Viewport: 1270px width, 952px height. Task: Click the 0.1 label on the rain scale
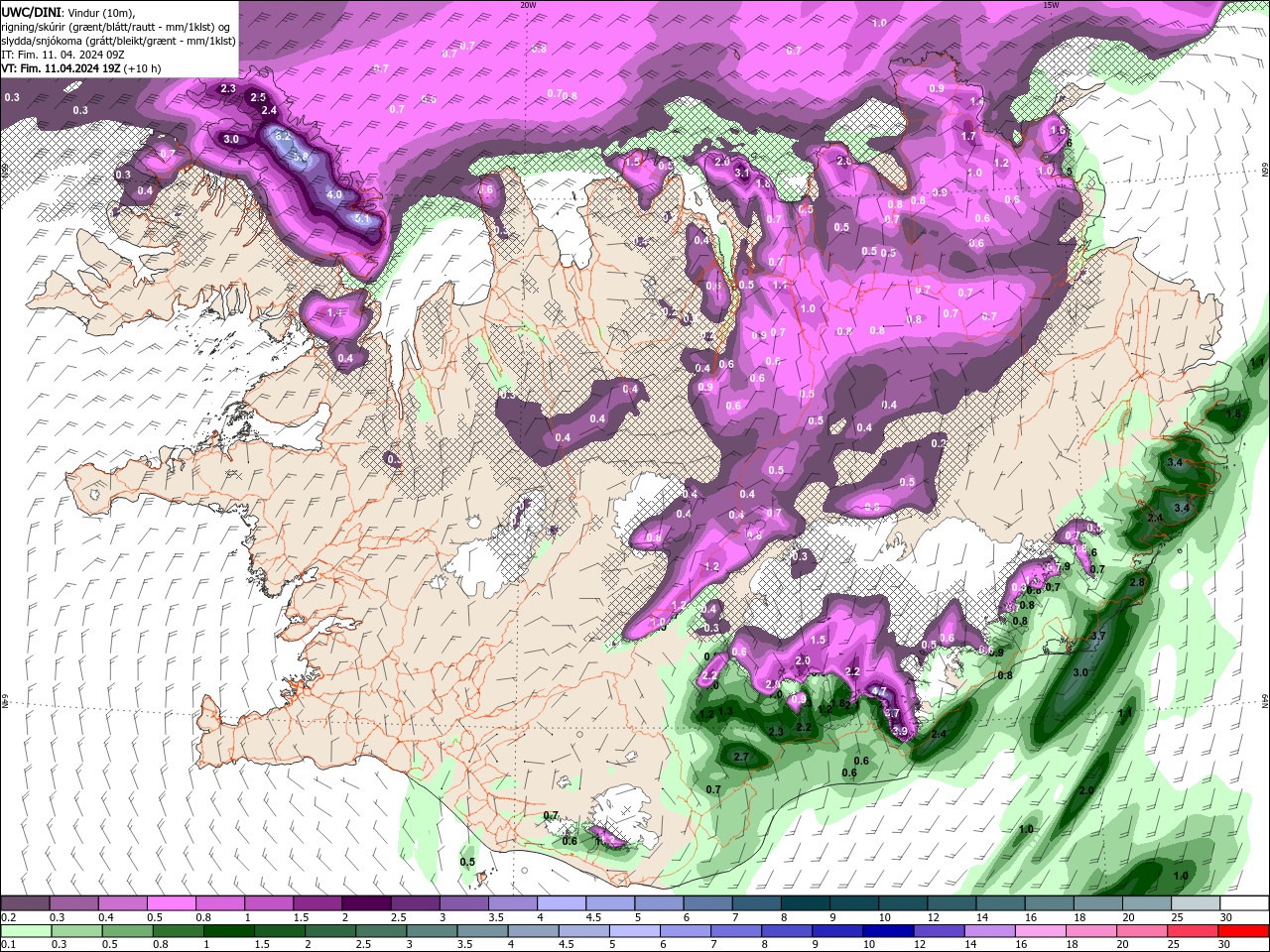pyautogui.click(x=8, y=944)
